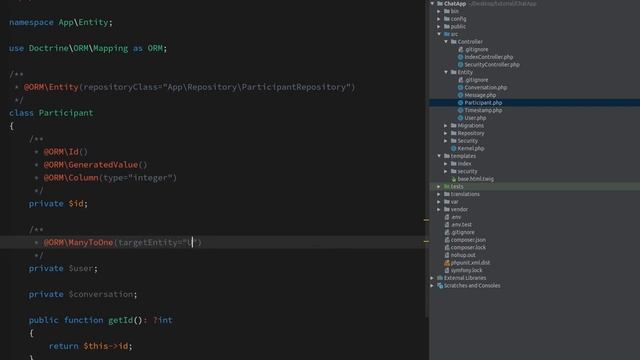Click the composer.json file icon
Screen dimensions: 640x360
(x=447, y=240)
